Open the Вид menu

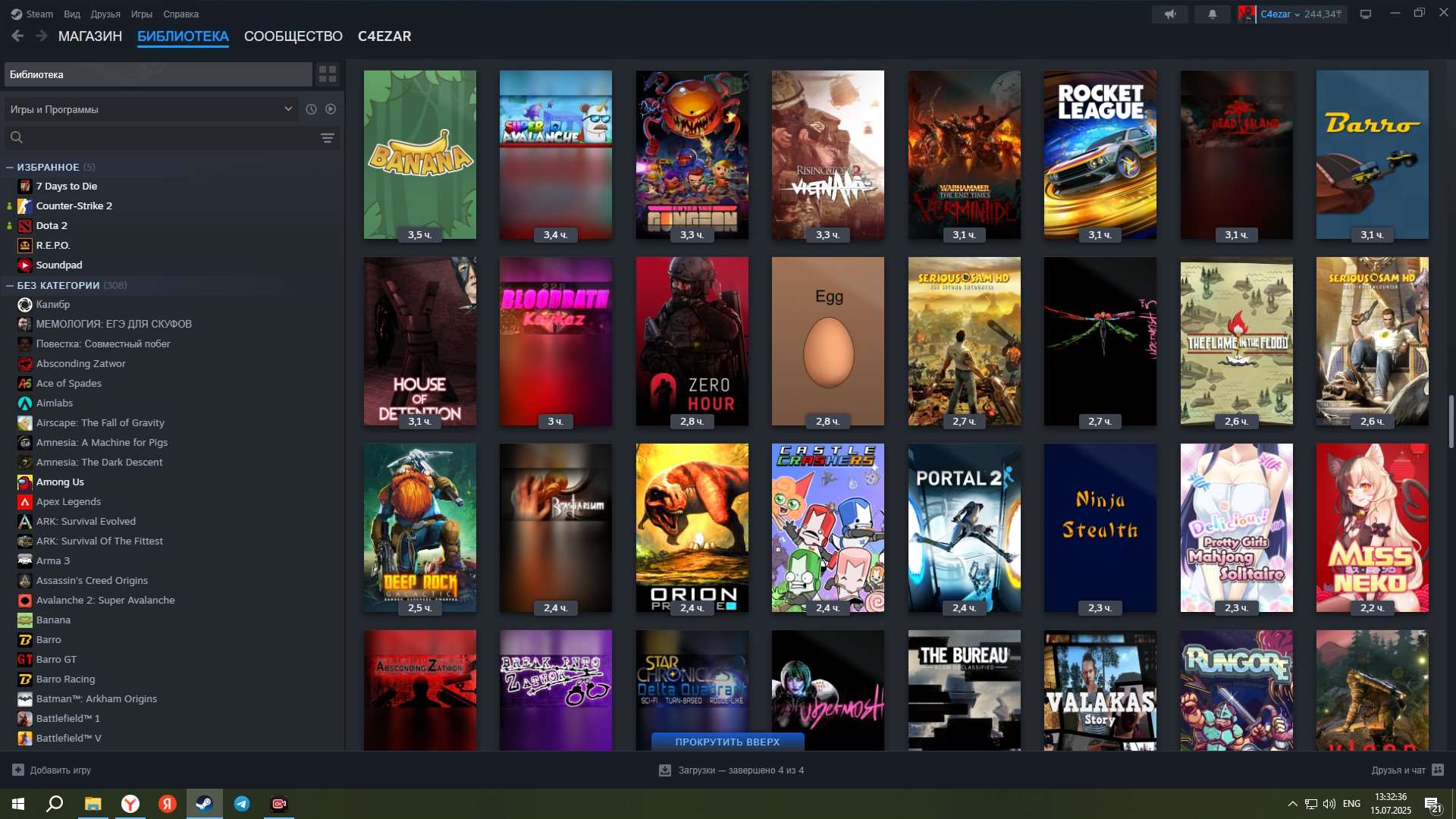point(72,14)
